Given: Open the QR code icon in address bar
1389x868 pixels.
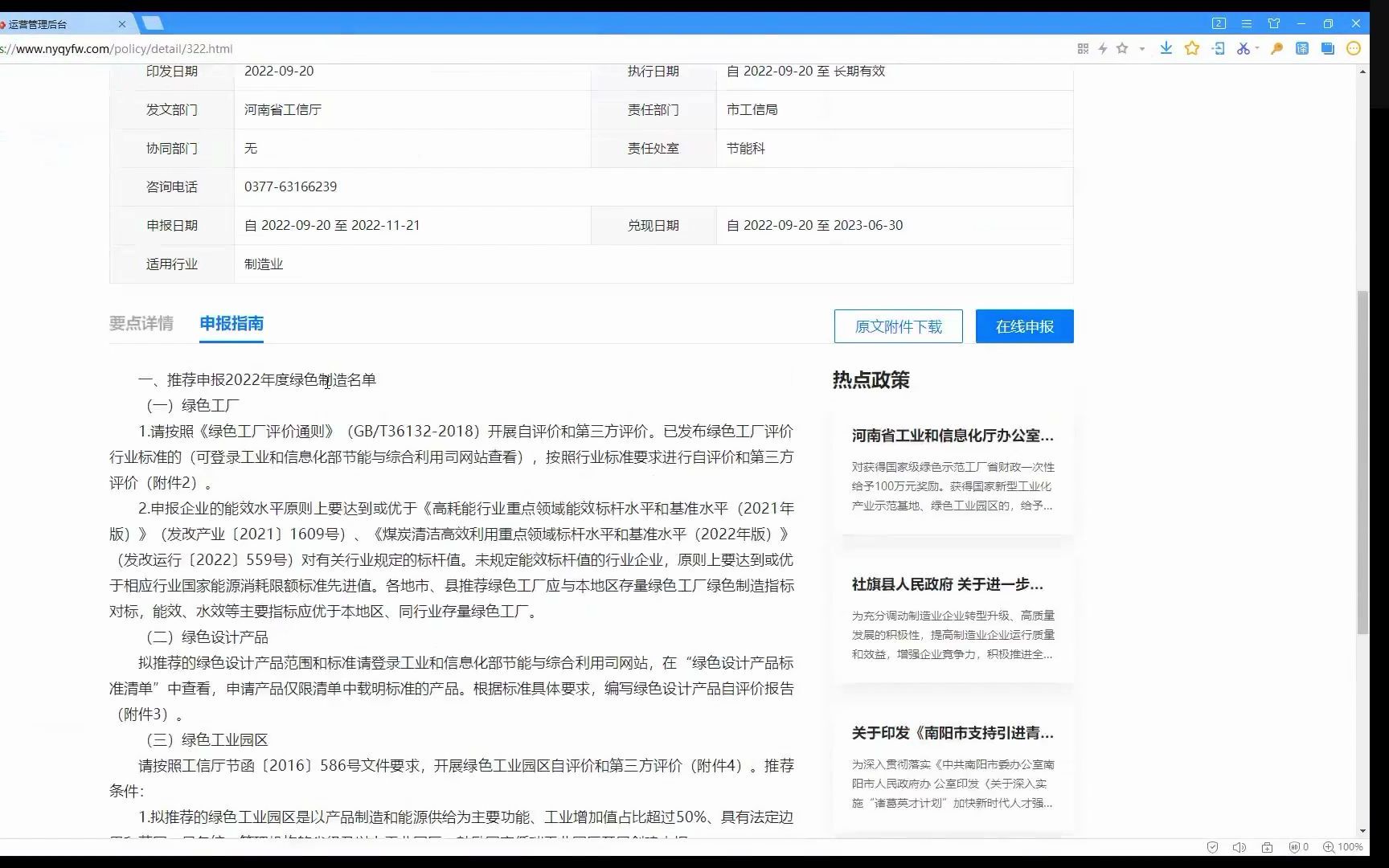Looking at the screenshot, I should point(1083,48).
